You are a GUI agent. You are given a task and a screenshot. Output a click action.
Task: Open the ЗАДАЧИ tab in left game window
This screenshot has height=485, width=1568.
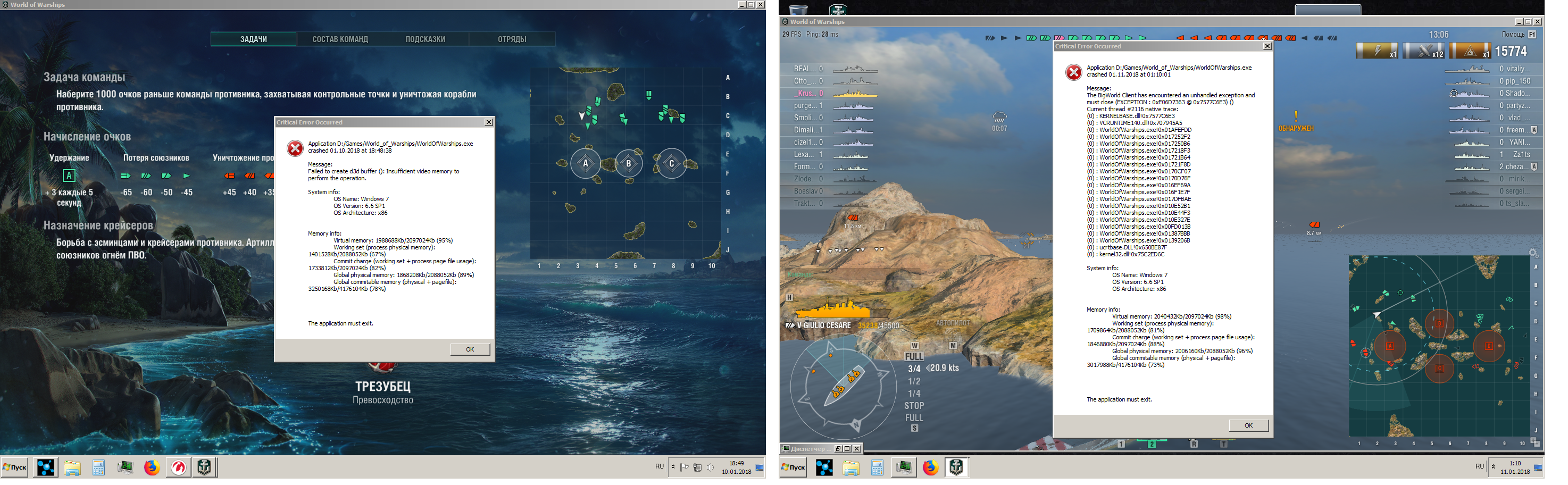(253, 39)
